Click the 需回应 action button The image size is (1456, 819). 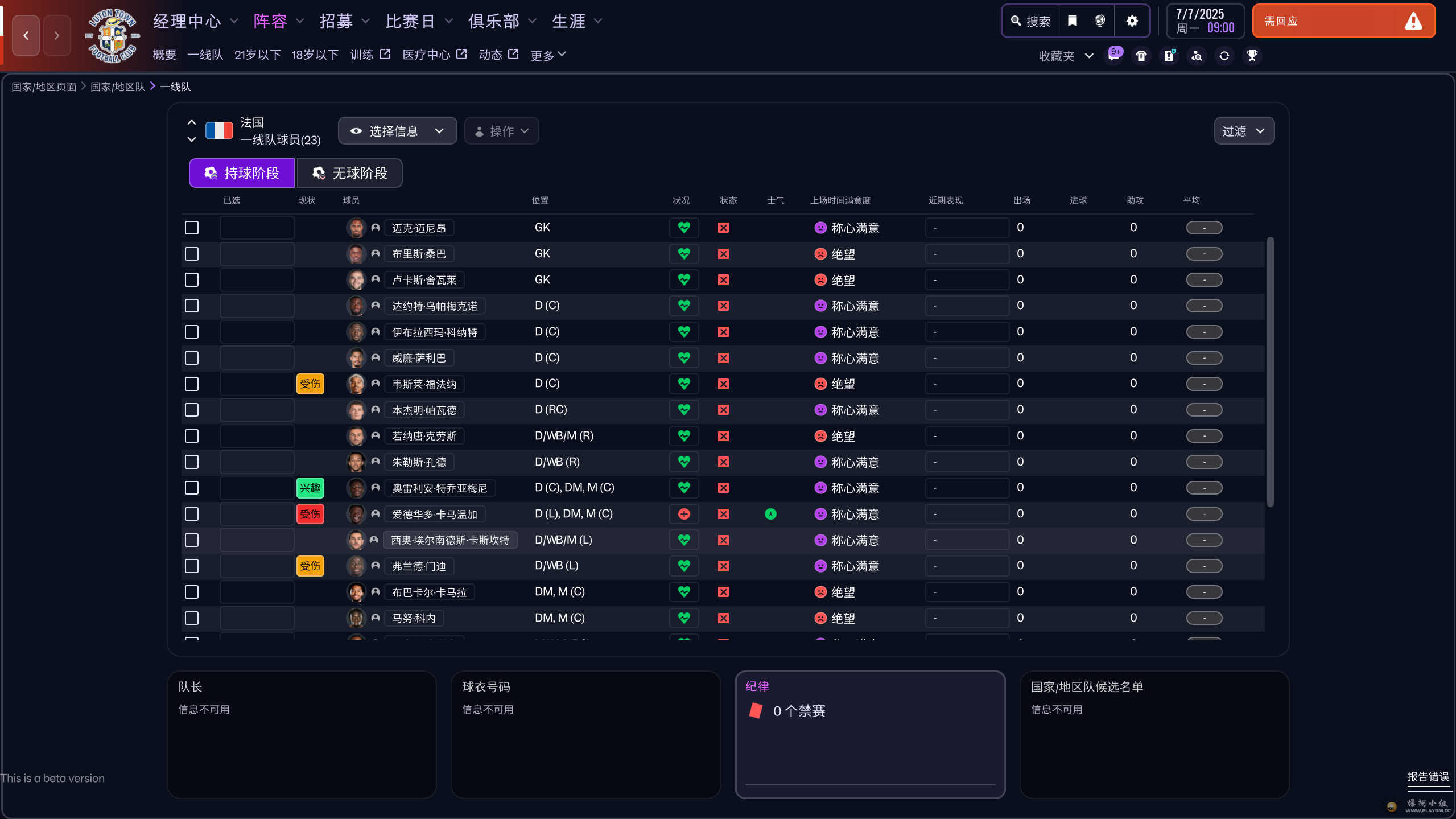[x=1343, y=21]
